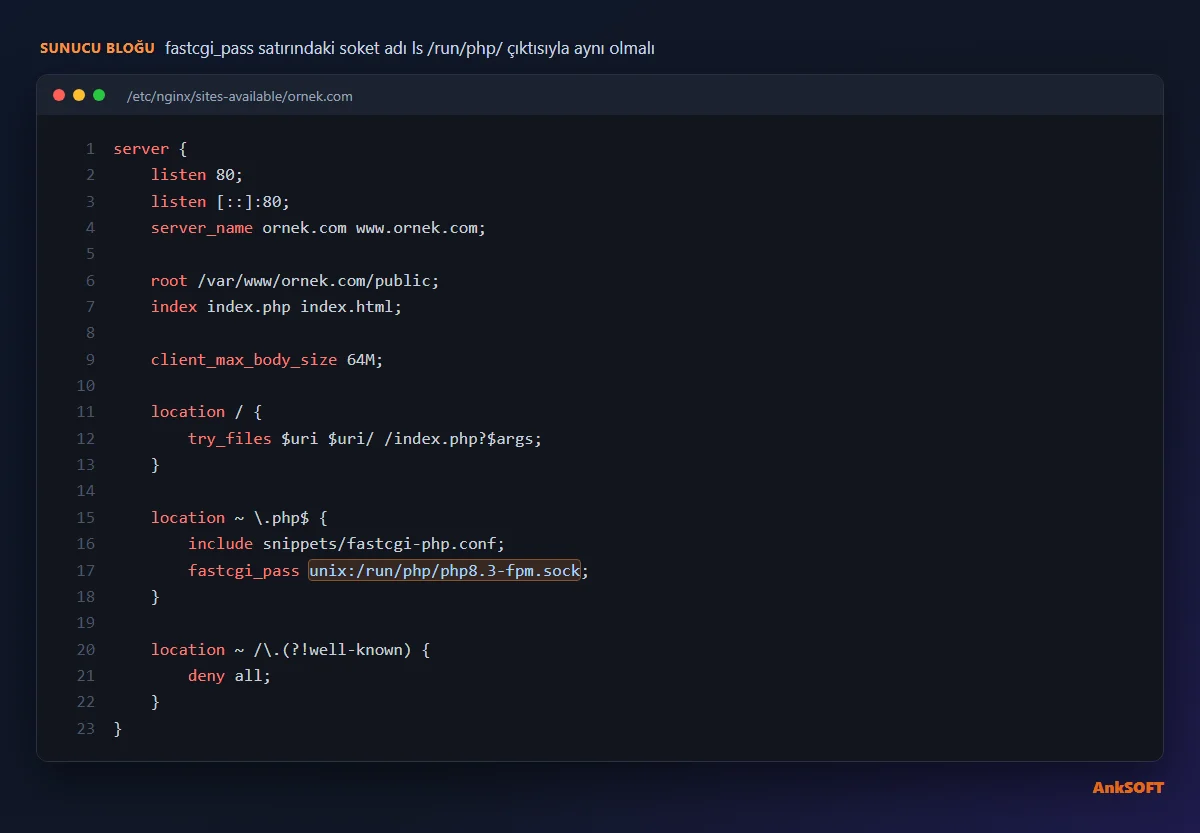Click line number 19 in the gutter
The image size is (1200, 833).
pyautogui.click(x=85, y=623)
